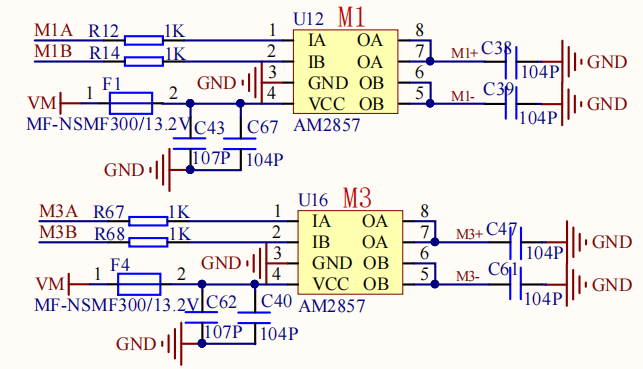Click junction dot on the M3- wire

pos(435,284)
